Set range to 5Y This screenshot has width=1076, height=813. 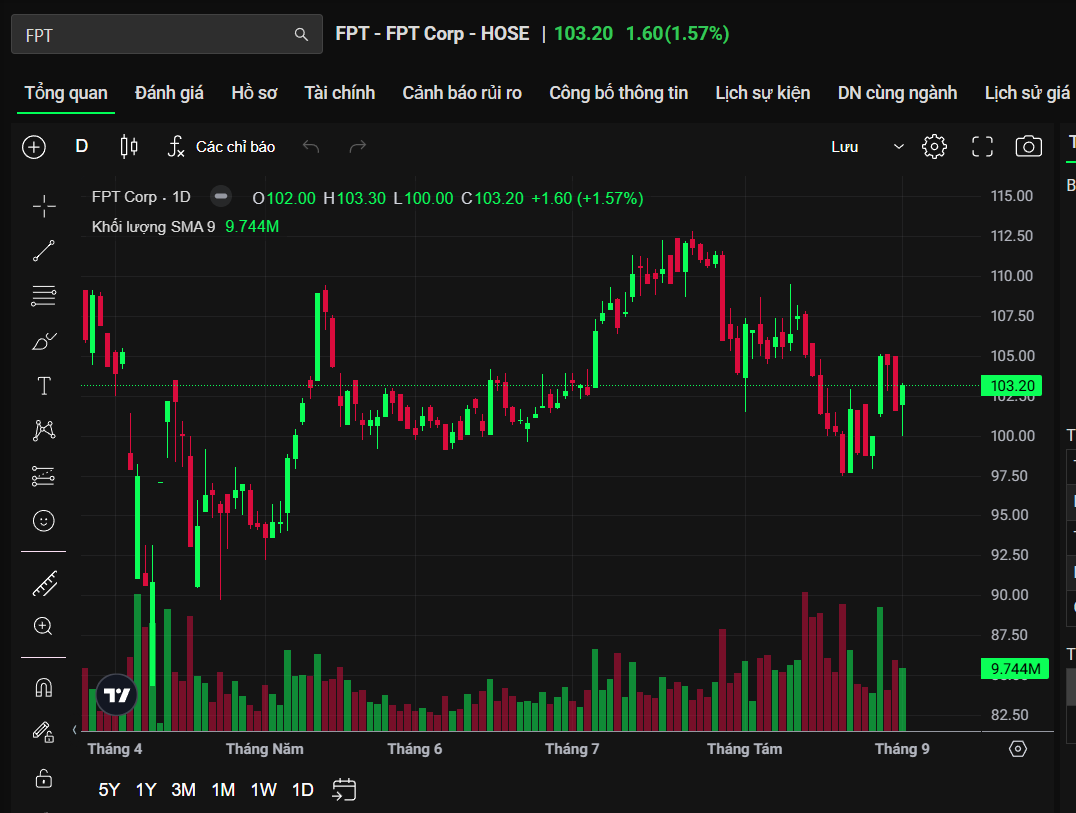pyautogui.click(x=109, y=790)
